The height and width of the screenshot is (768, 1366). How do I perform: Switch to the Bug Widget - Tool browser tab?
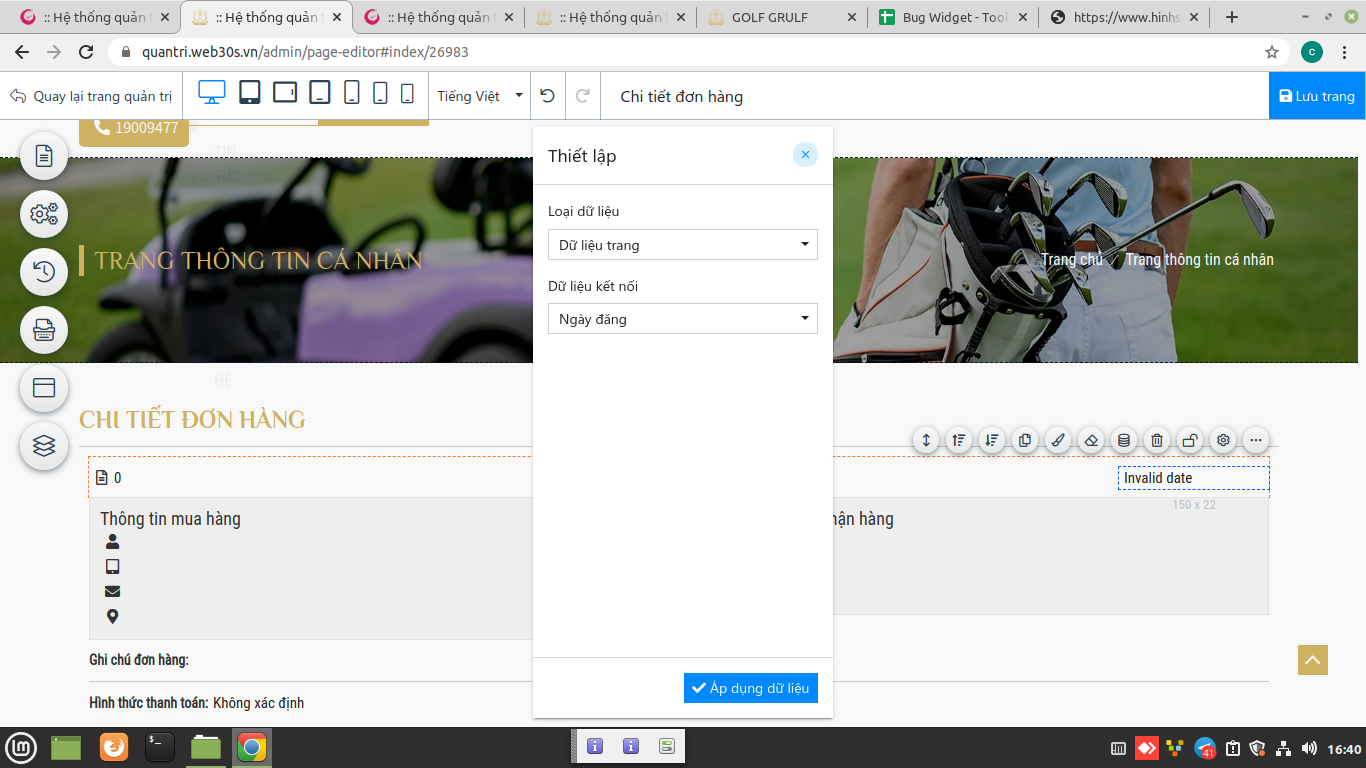click(x=954, y=17)
